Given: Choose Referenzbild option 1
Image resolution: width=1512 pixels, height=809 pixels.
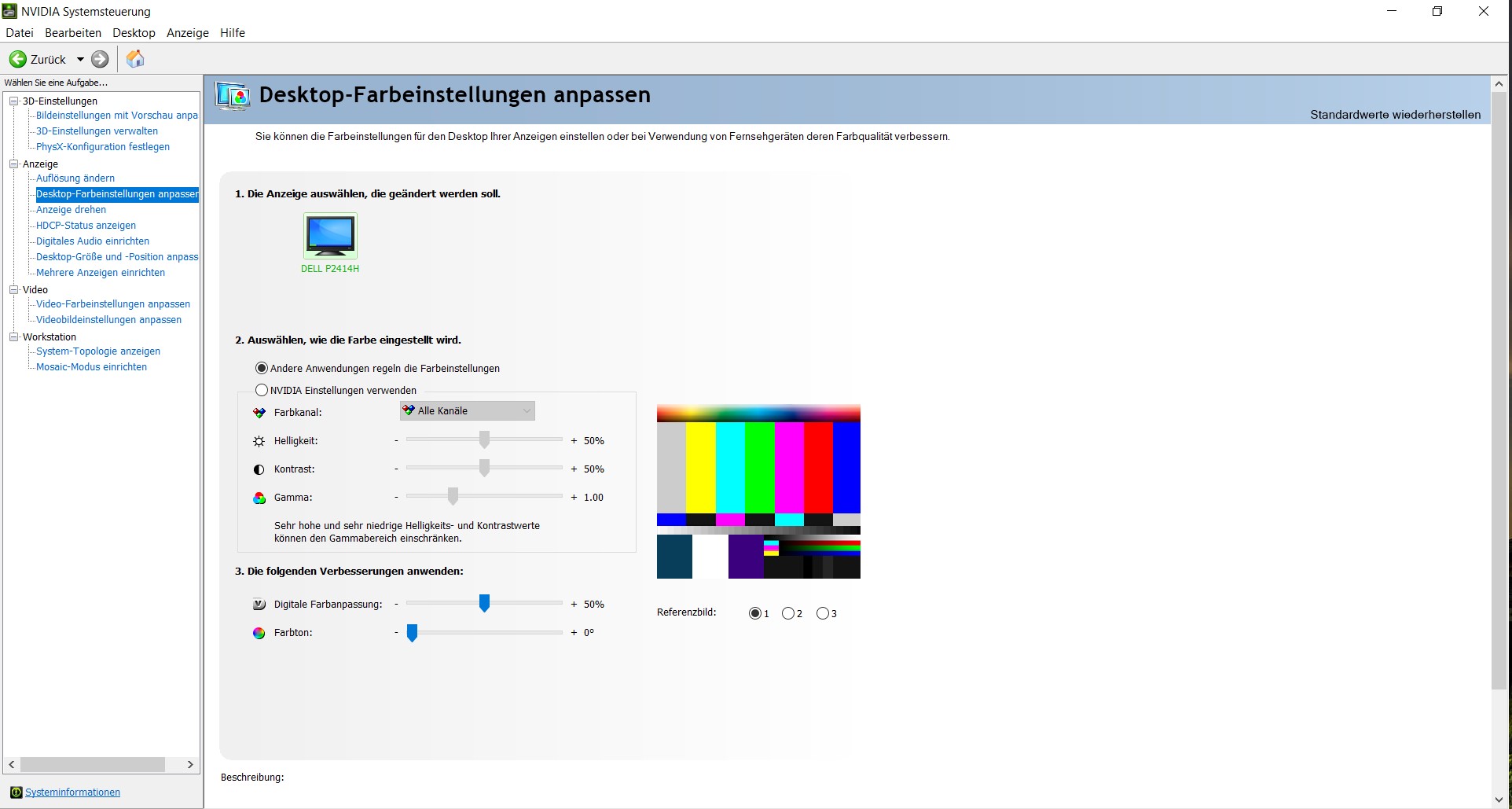Looking at the screenshot, I should coord(755,613).
